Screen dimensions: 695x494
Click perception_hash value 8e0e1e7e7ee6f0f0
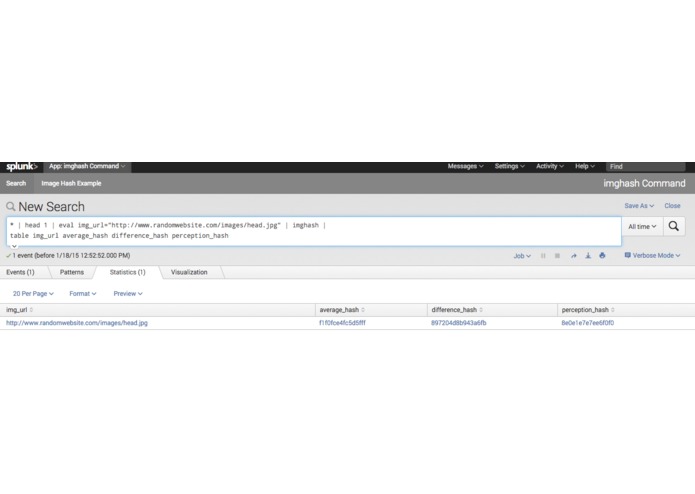pyautogui.click(x=588, y=323)
